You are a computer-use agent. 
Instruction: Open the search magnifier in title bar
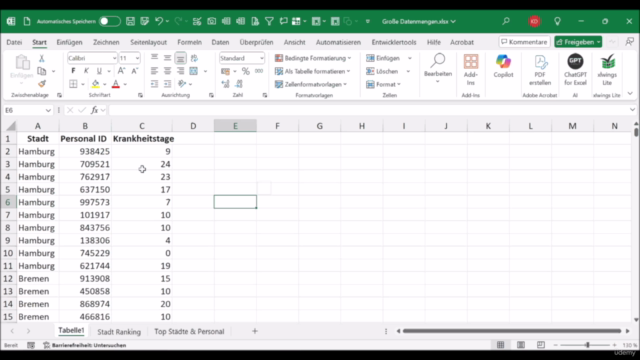point(506,21)
